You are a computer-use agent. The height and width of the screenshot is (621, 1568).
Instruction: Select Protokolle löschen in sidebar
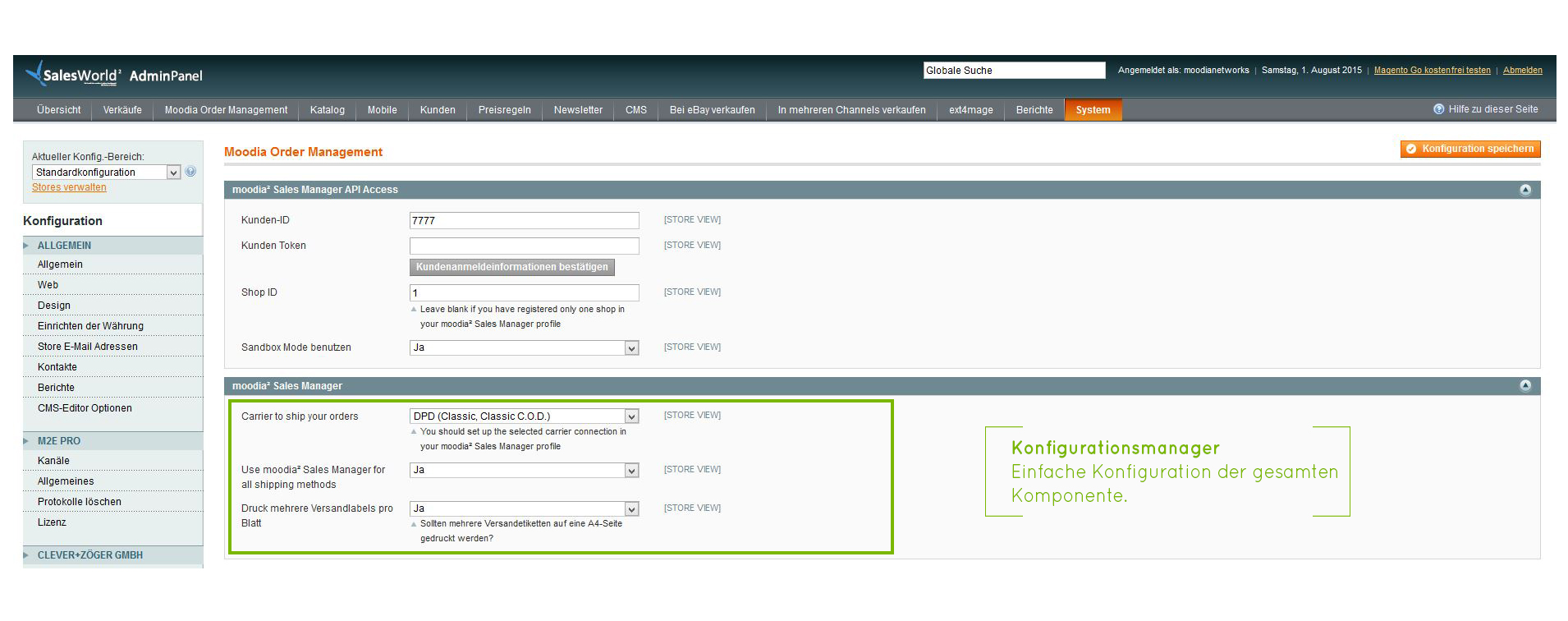coord(112,502)
